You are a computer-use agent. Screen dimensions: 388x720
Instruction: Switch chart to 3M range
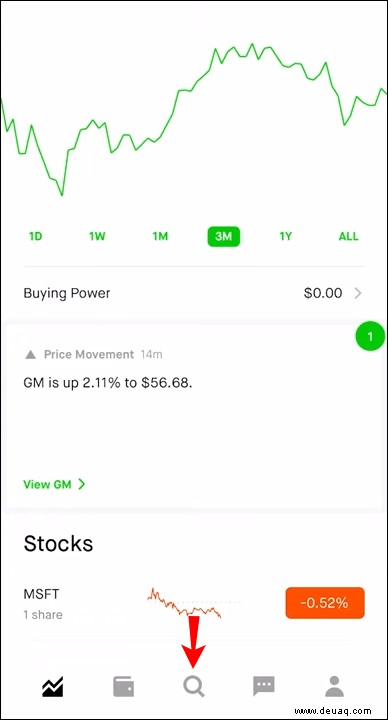click(x=224, y=236)
